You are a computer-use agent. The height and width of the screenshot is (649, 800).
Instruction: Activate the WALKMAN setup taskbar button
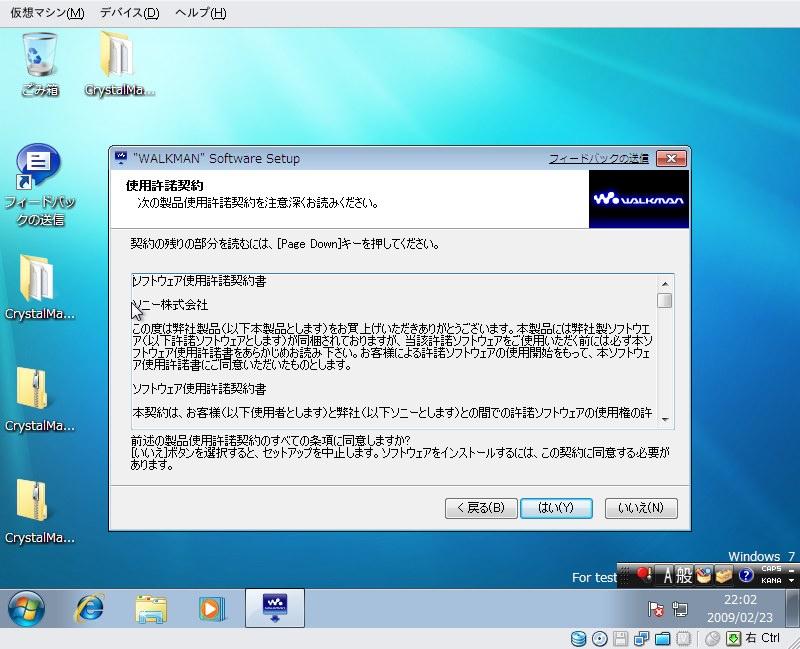coord(274,608)
